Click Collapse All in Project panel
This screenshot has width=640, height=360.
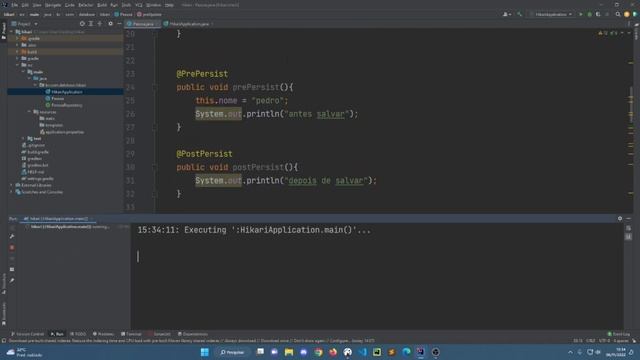(100, 24)
